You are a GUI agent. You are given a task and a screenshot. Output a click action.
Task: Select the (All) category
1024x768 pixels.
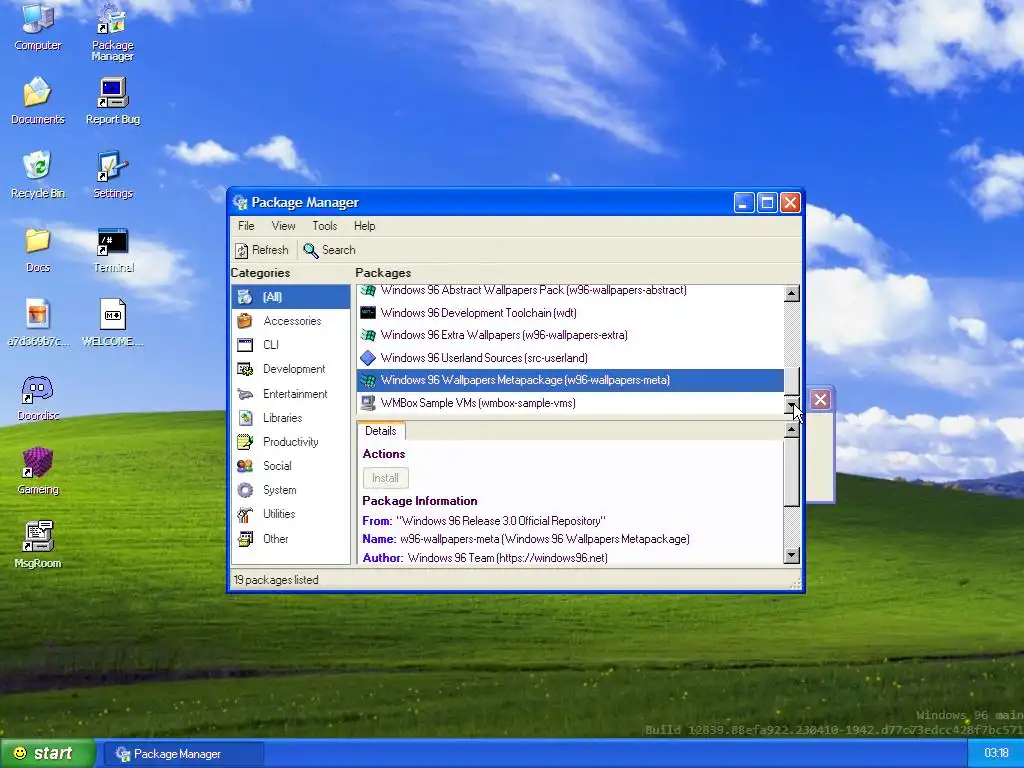click(291, 297)
